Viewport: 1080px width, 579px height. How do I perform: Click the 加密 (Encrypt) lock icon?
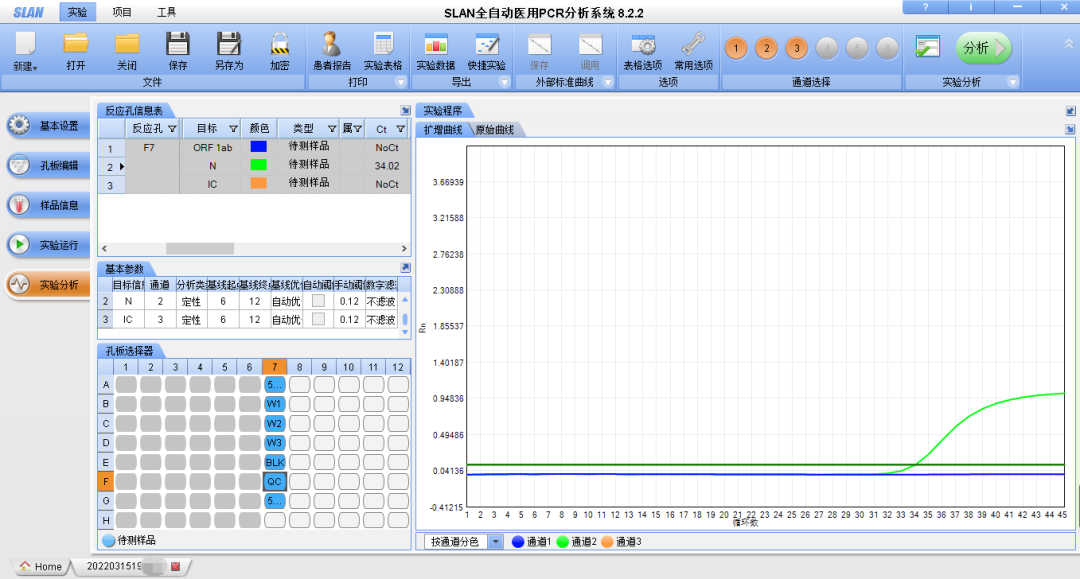[280, 44]
